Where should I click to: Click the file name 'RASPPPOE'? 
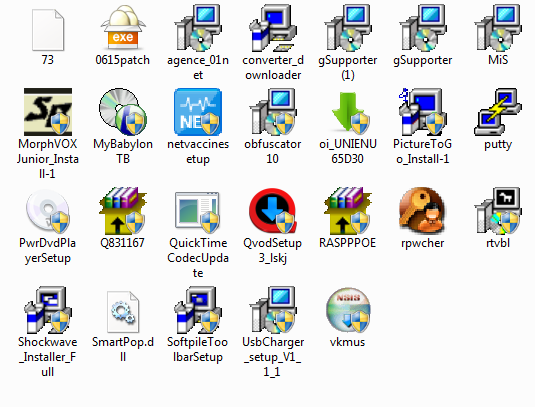point(348,243)
